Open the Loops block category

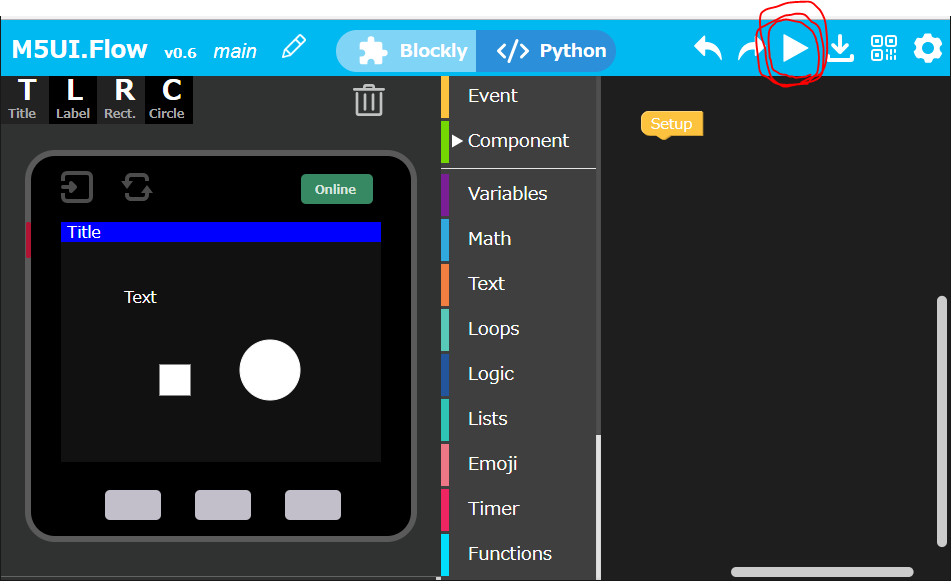click(493, 328)
